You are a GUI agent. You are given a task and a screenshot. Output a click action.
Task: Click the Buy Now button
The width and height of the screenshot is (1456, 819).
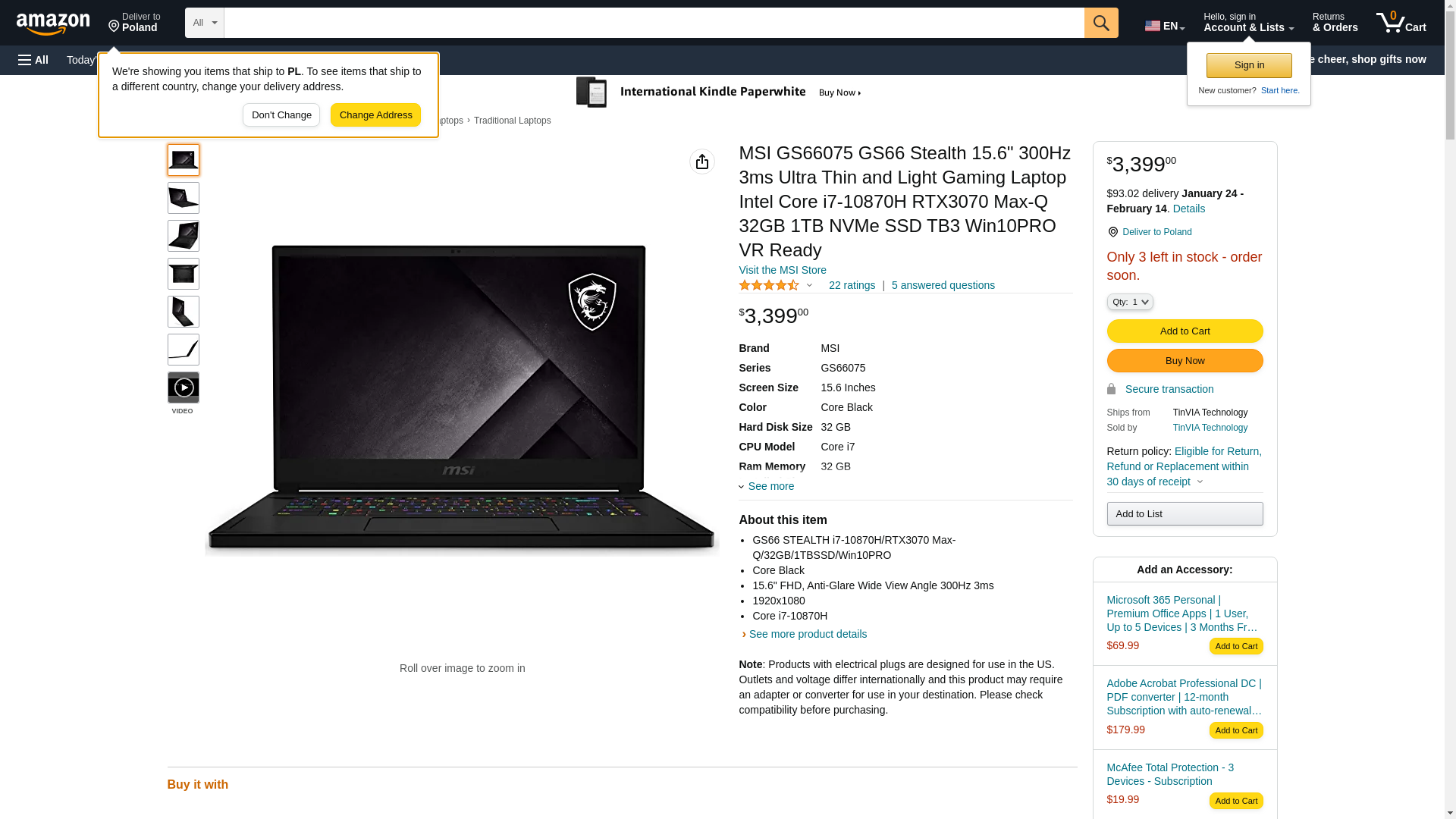[x=1185, y=361]
